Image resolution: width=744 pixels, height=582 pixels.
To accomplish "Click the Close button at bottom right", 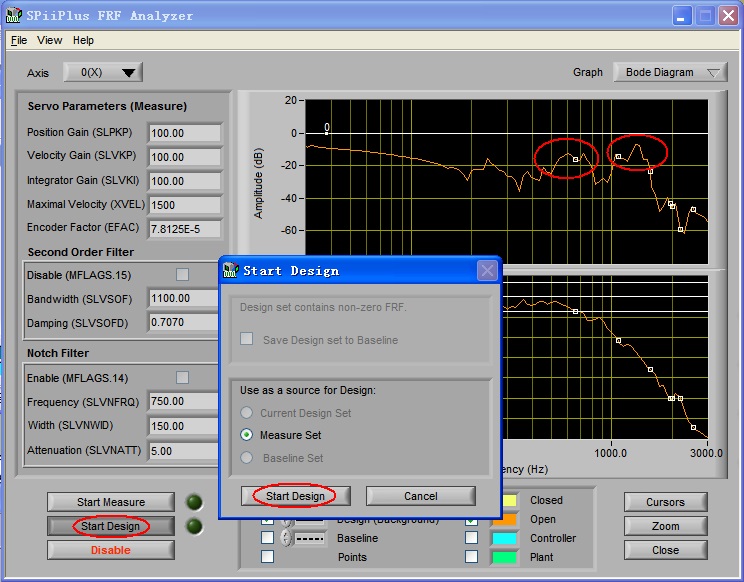I will point(665,550).
